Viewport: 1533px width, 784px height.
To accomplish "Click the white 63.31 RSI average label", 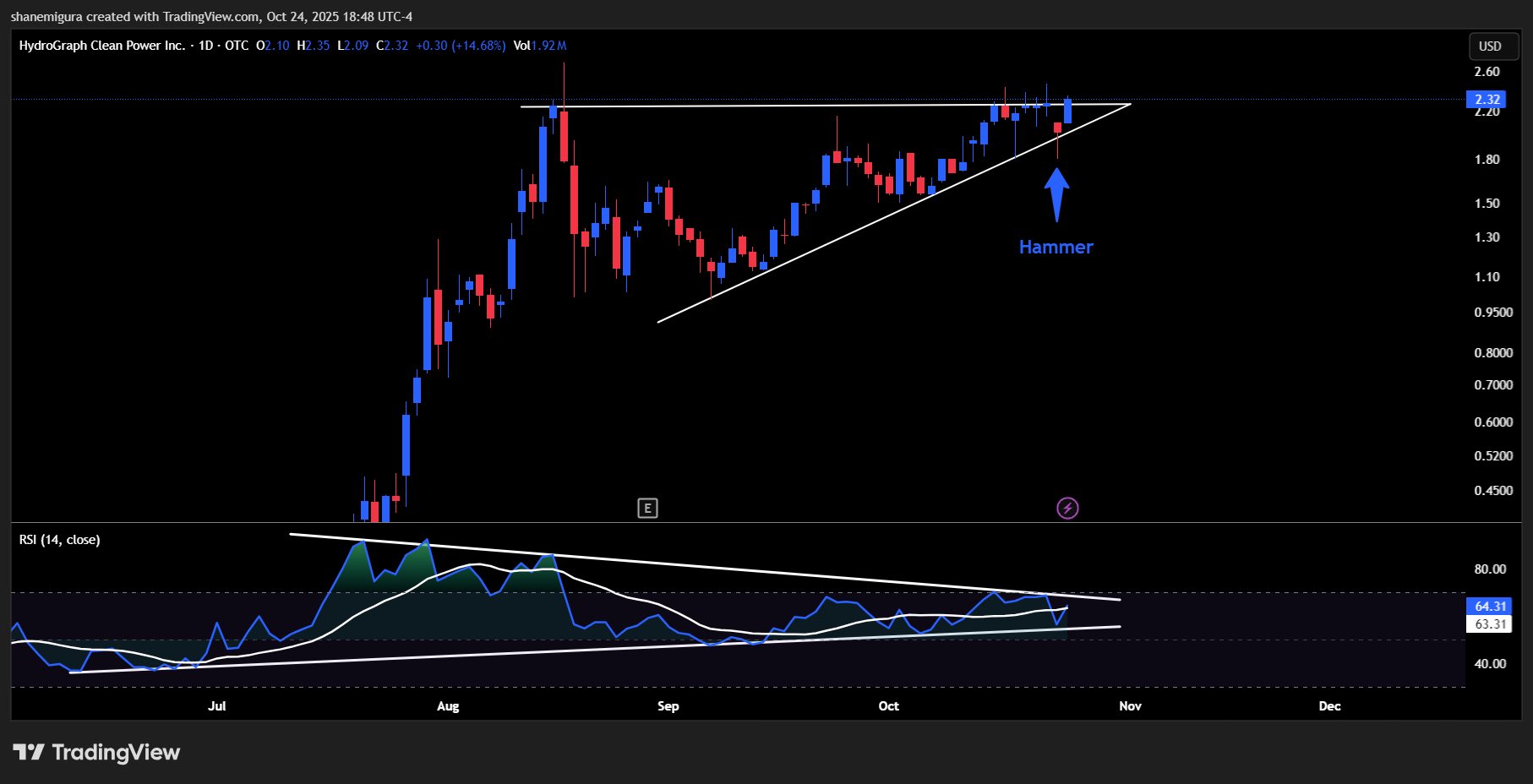I will pos(1490,624).
